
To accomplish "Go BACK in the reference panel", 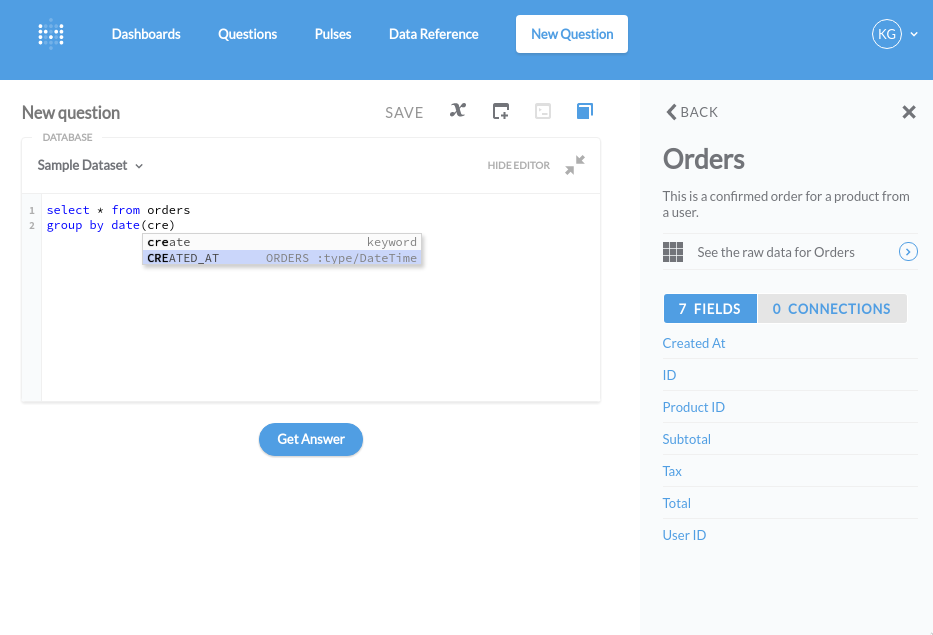I will [692, 112].
